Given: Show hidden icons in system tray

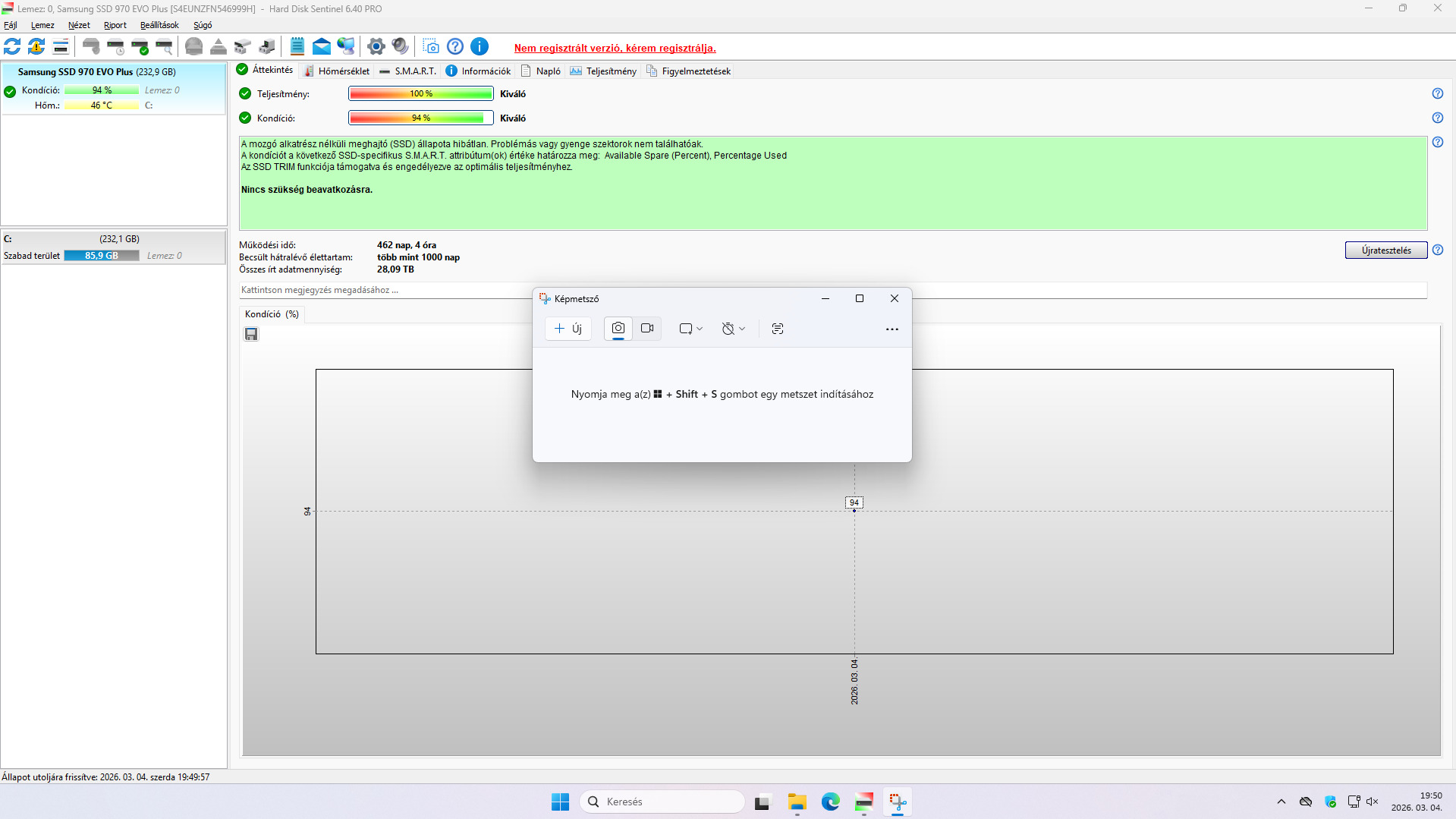Looking at the screenshot, I should 1281,802.
